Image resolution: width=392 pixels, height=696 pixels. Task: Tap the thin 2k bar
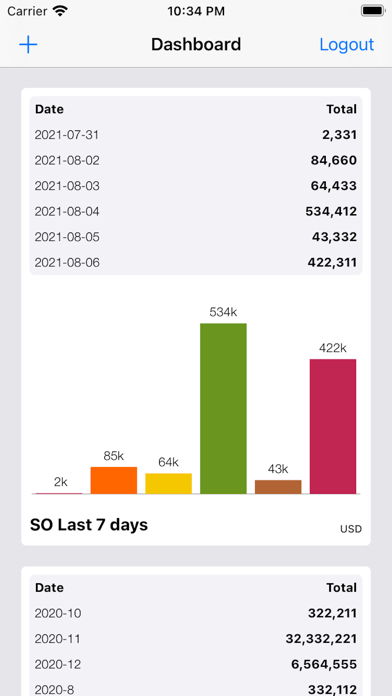click(x=59, y=493)
